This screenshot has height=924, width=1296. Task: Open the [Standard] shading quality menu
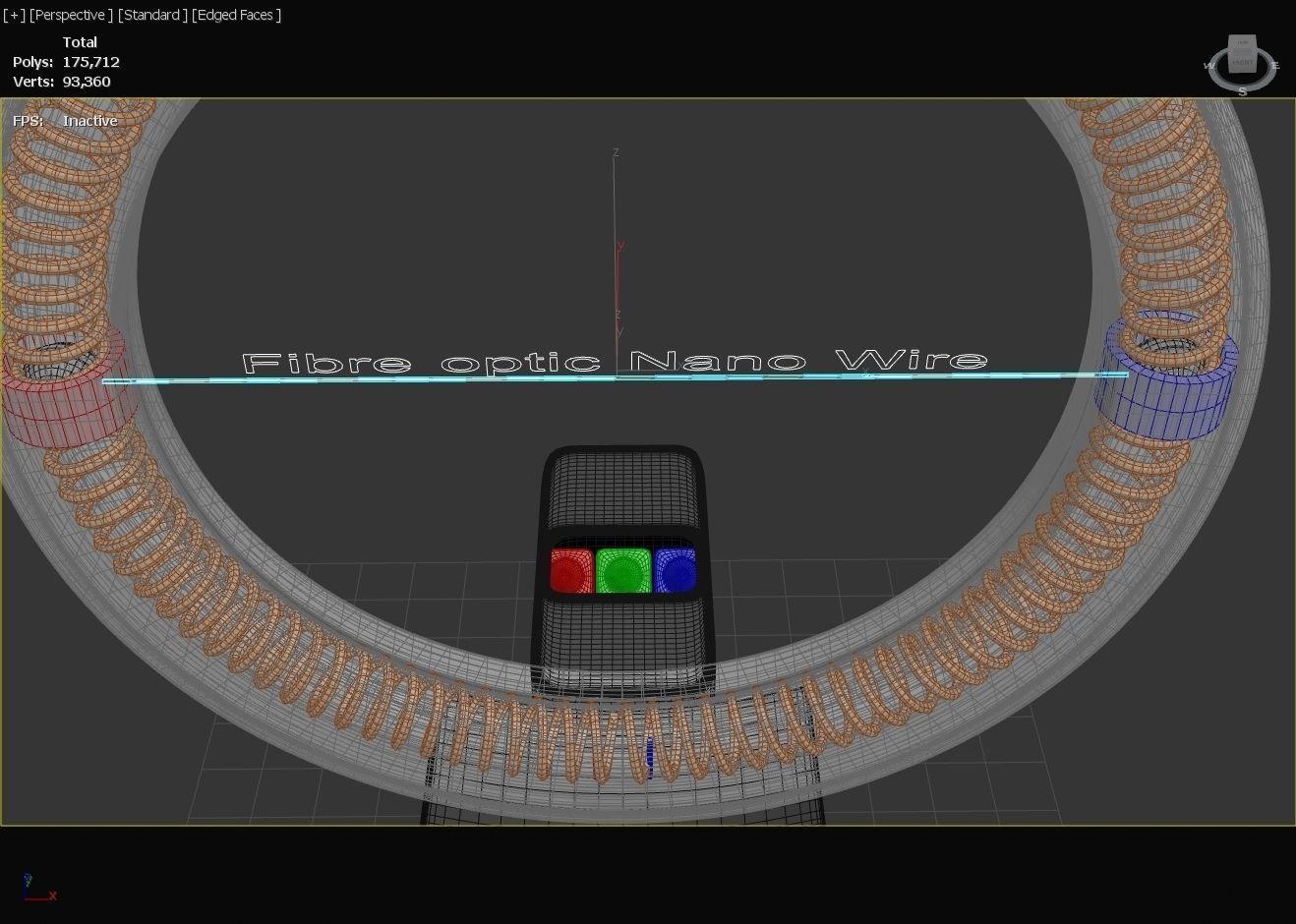point(152,15)
